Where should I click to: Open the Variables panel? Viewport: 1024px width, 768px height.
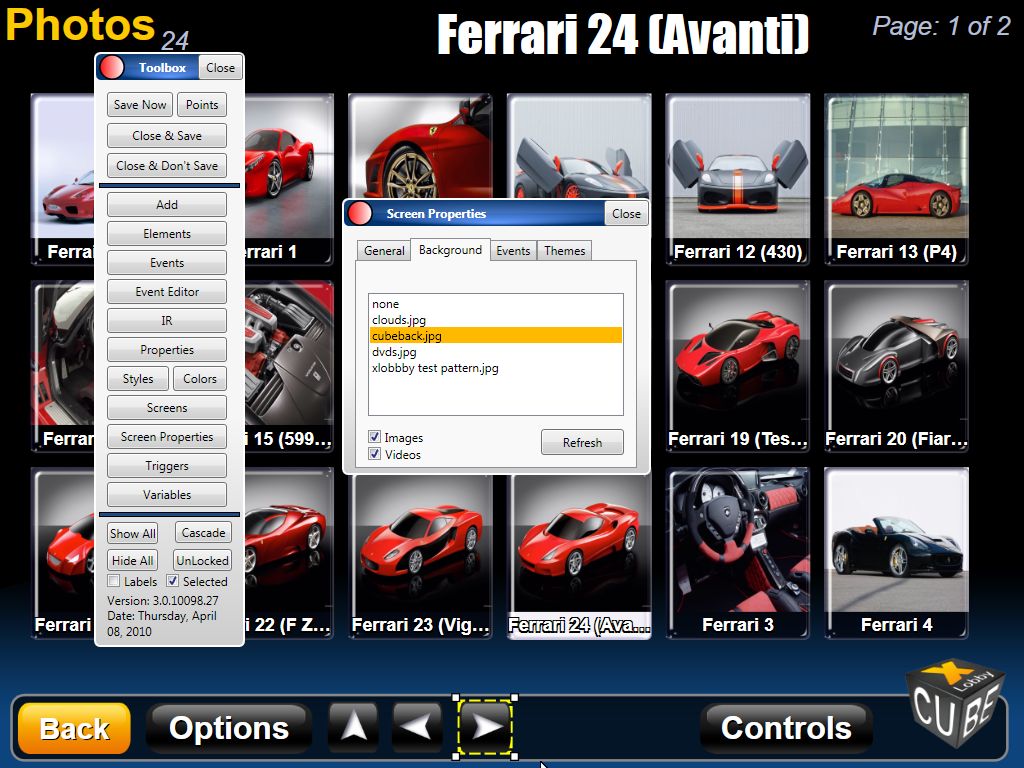point(167,494)
